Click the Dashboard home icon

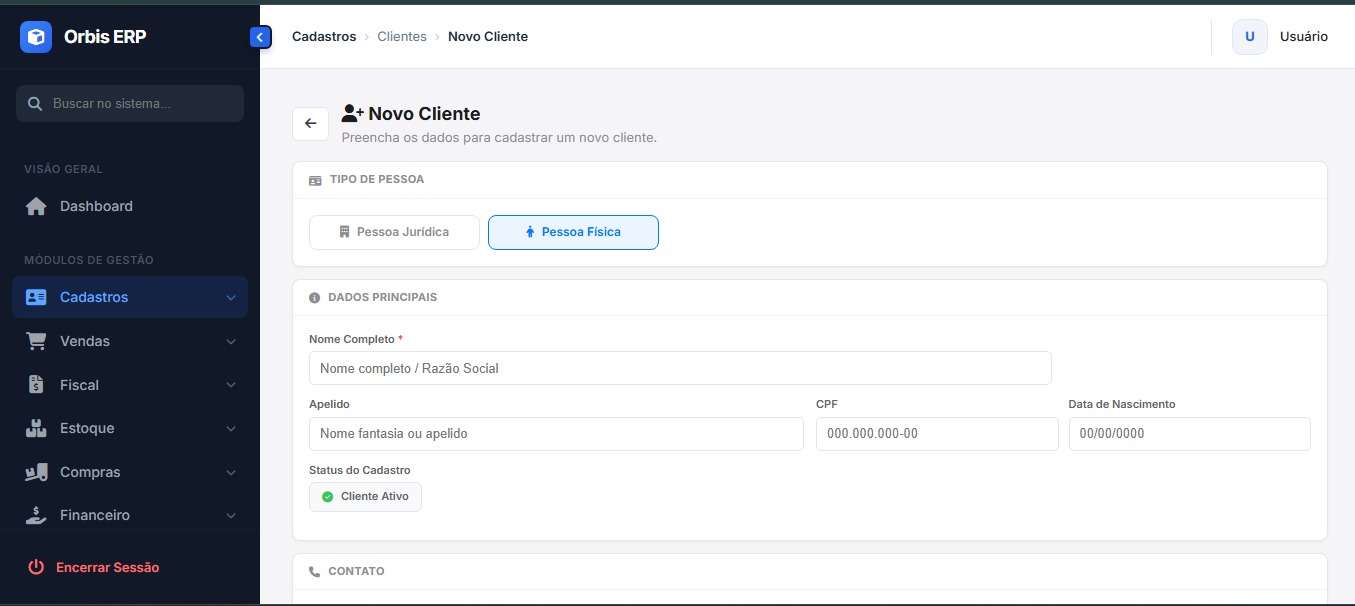pyautogui.click(x=36, y=206)
